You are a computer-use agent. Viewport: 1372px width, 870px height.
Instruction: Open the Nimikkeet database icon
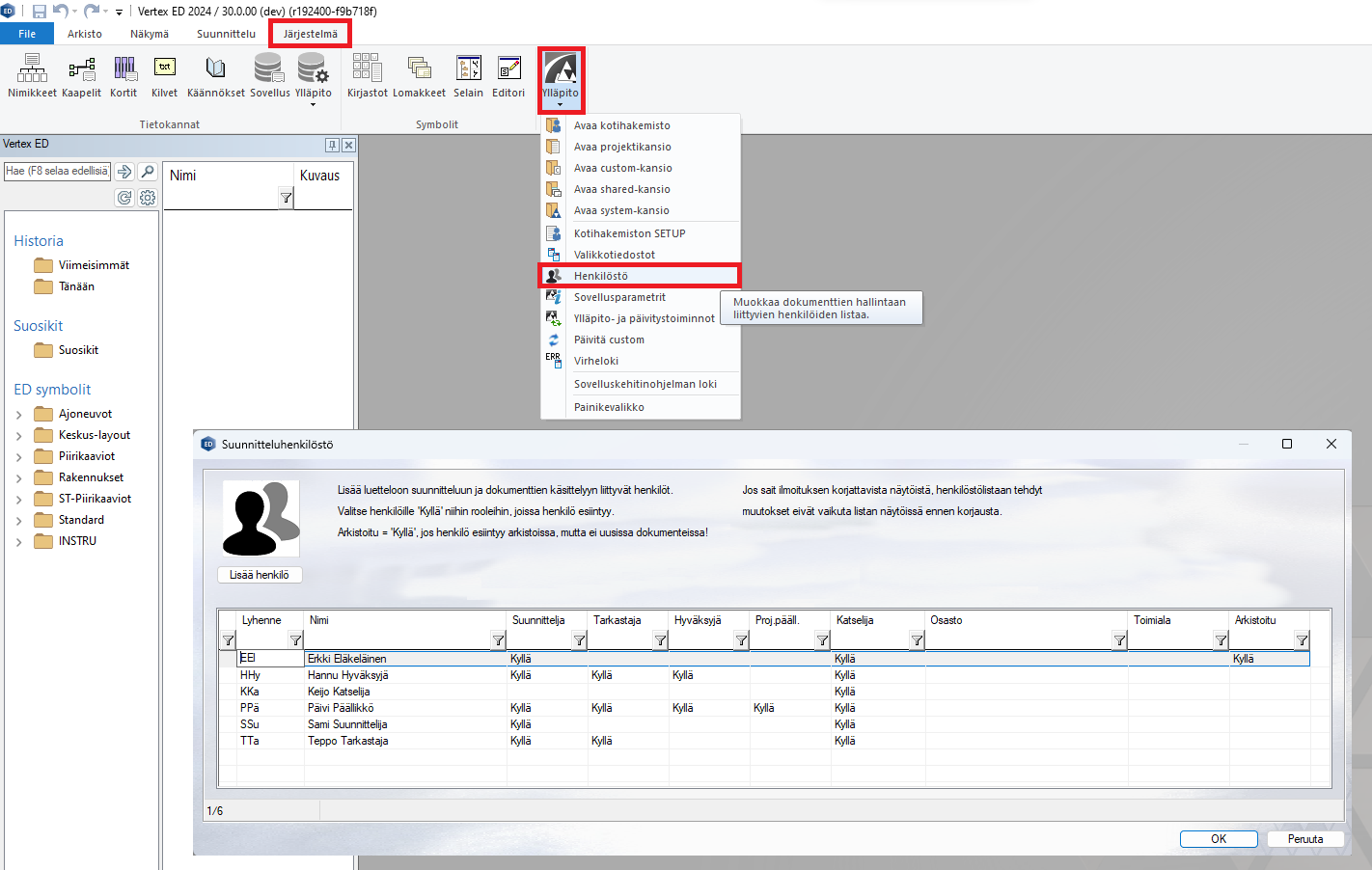pyautogui.click(x=32, y=75)
